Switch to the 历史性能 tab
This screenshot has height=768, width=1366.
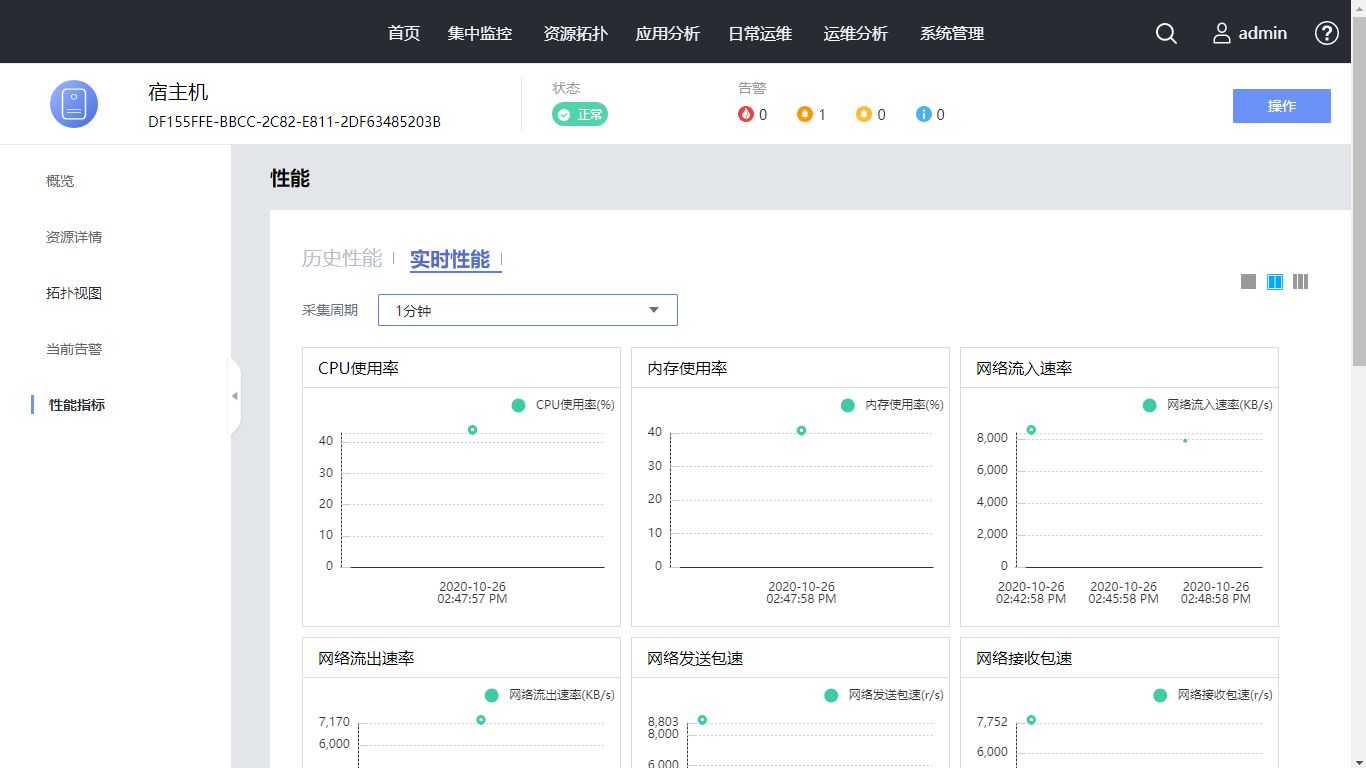[x=342, y=259]
